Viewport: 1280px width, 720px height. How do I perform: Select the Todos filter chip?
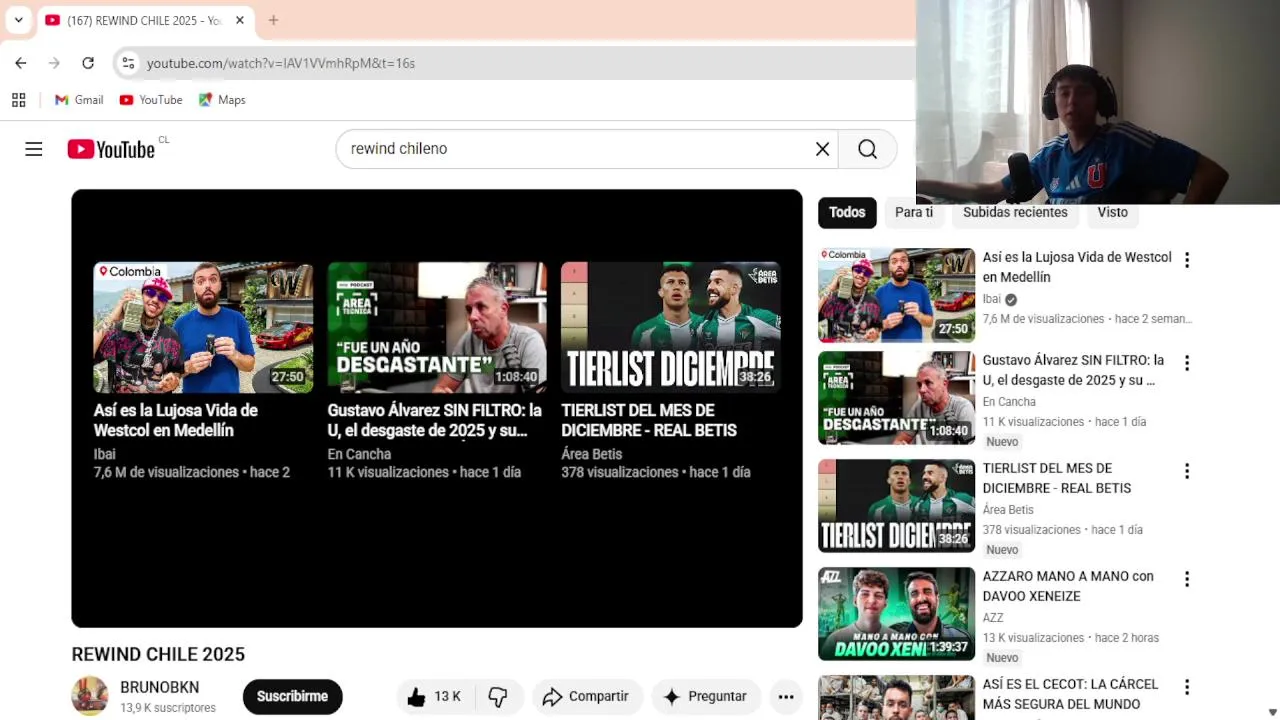coord(847,212)
